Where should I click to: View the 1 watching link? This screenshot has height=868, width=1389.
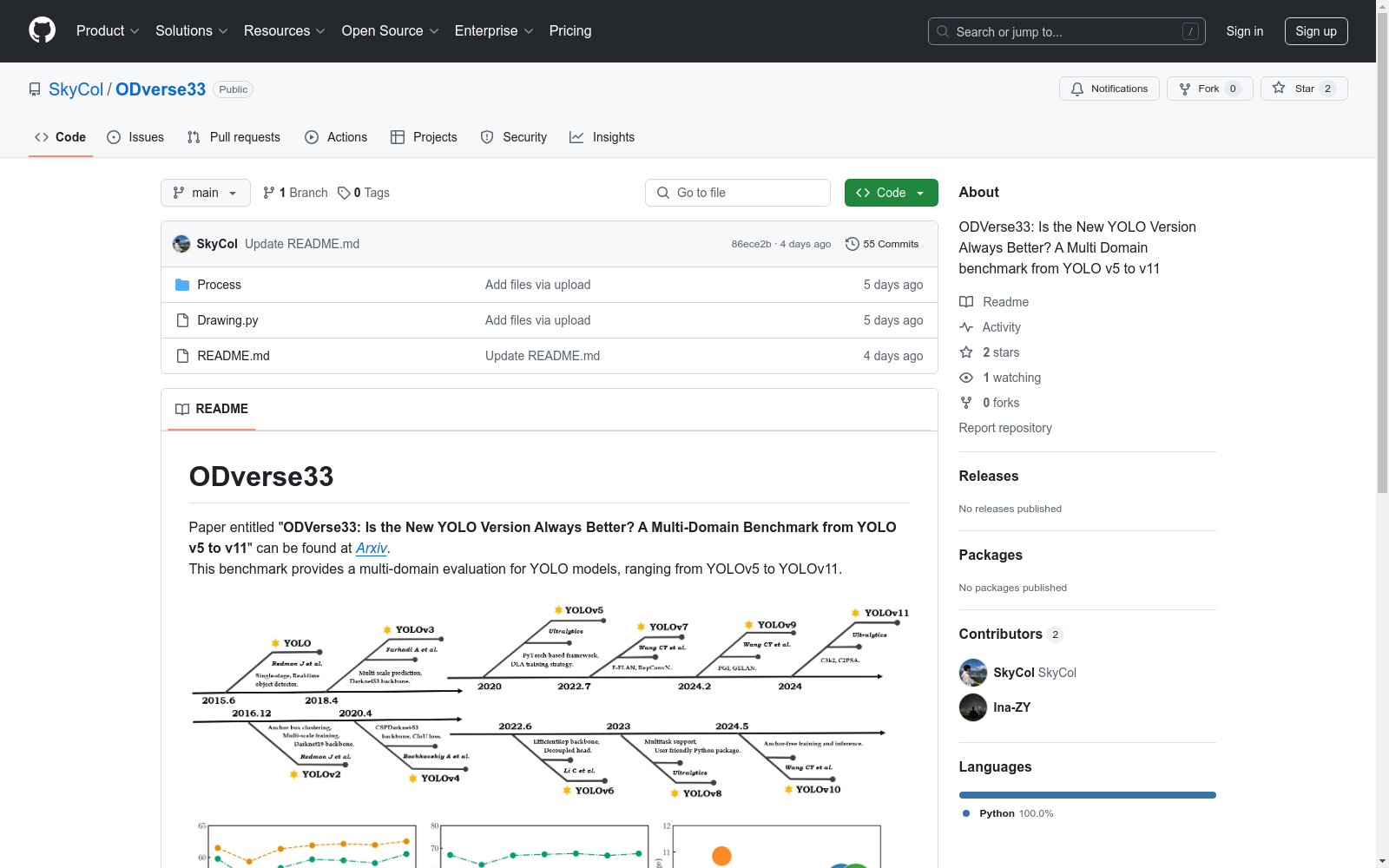point(1000,378)
